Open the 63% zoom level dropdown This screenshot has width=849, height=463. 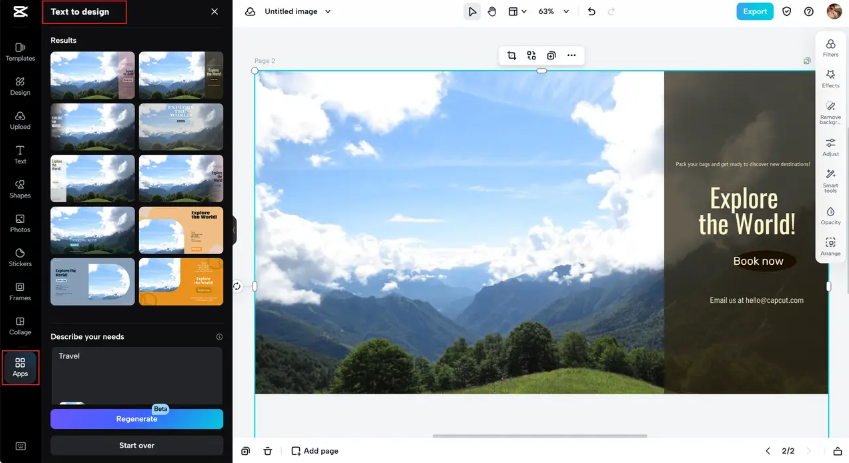pyautogui.click(x=553, y=11)
